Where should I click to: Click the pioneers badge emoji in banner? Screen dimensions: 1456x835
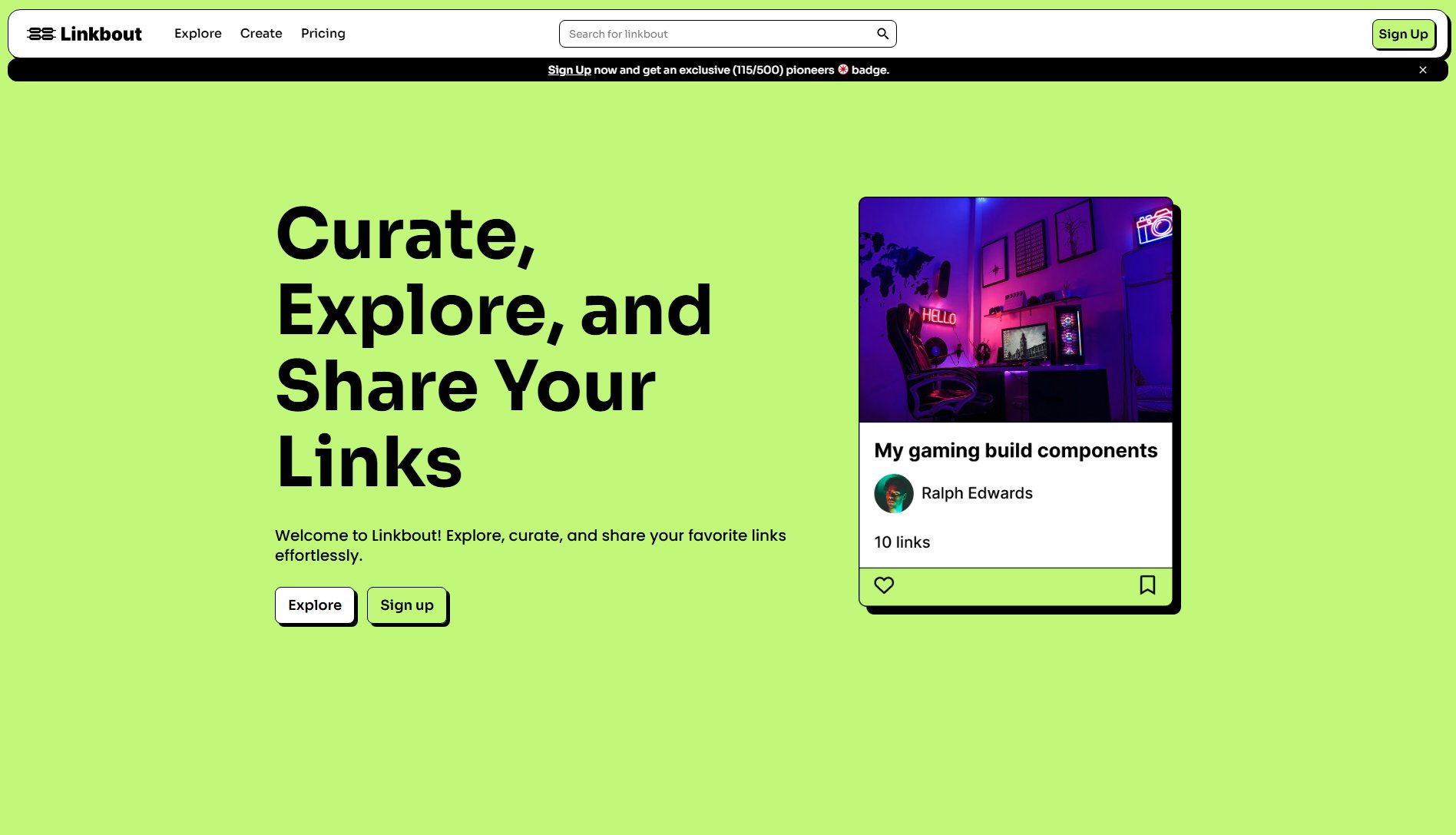point(842,69)
